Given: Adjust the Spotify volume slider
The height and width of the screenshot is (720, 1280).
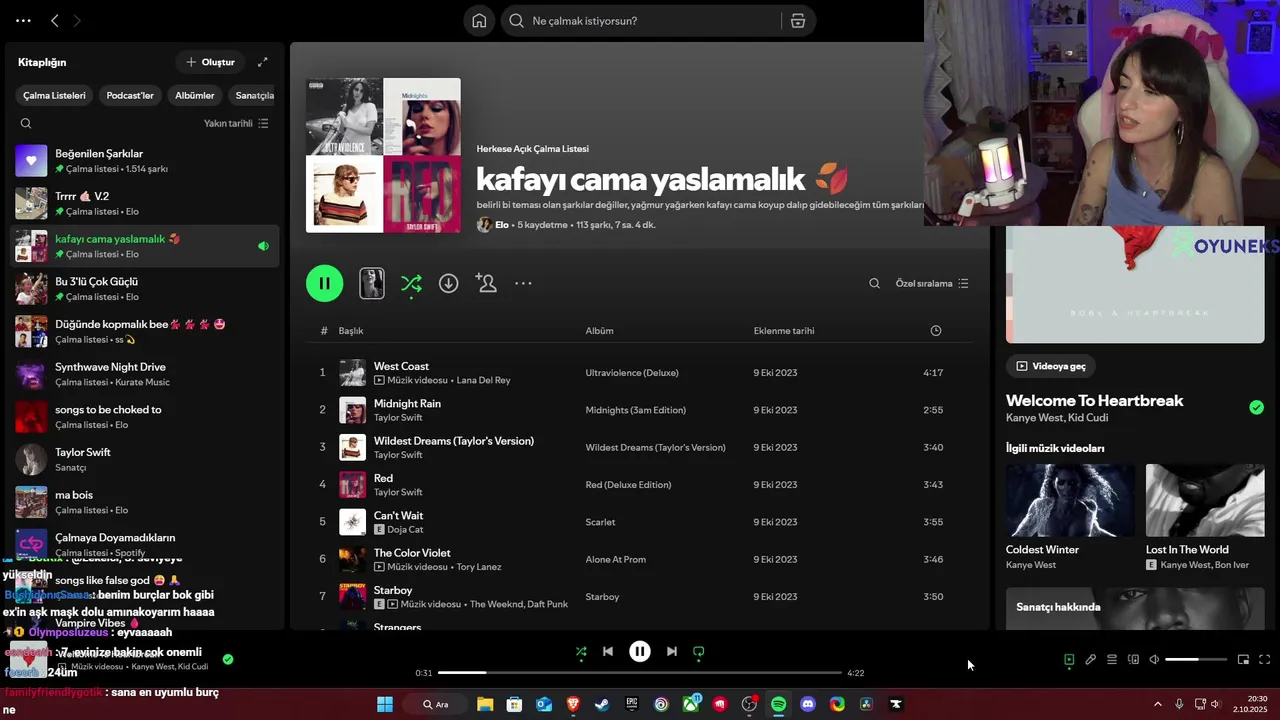Looking at the screenshot, I should coord(1196,660).
